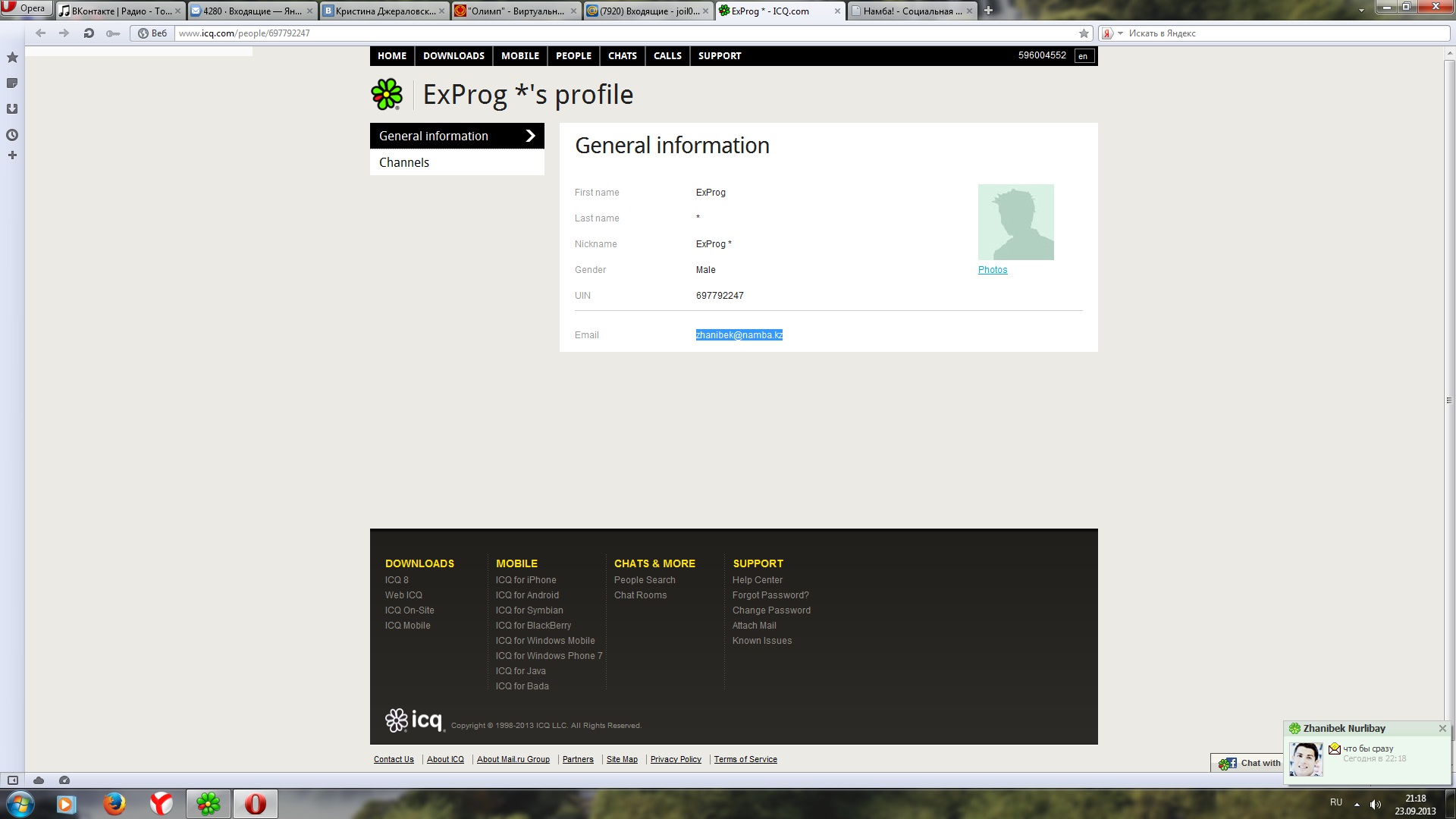Open ICQ for Android footer link
This screenshot has height=819, width=1456.
click(527, 595)
